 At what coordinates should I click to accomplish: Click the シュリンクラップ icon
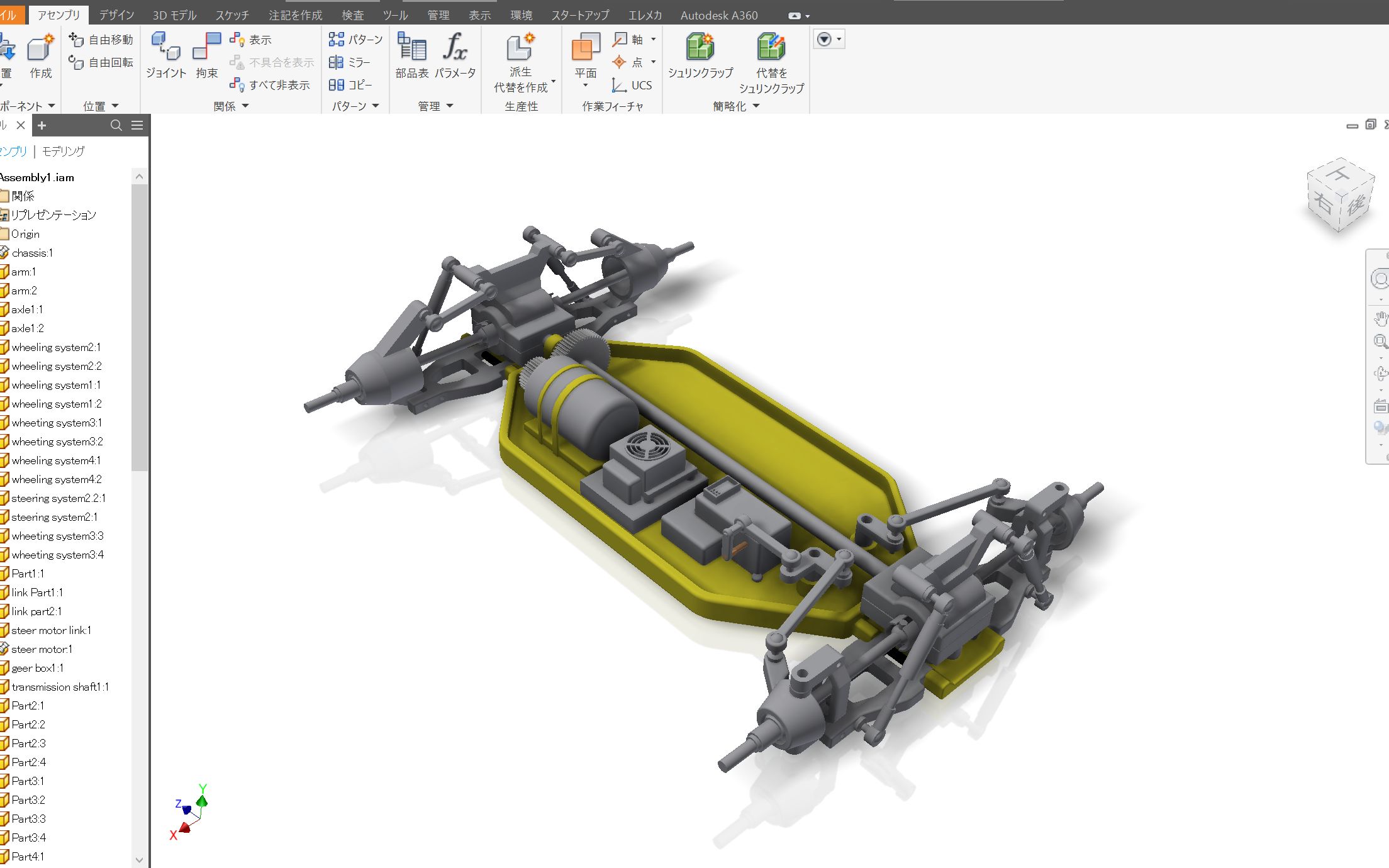click(x=700, y=48)
